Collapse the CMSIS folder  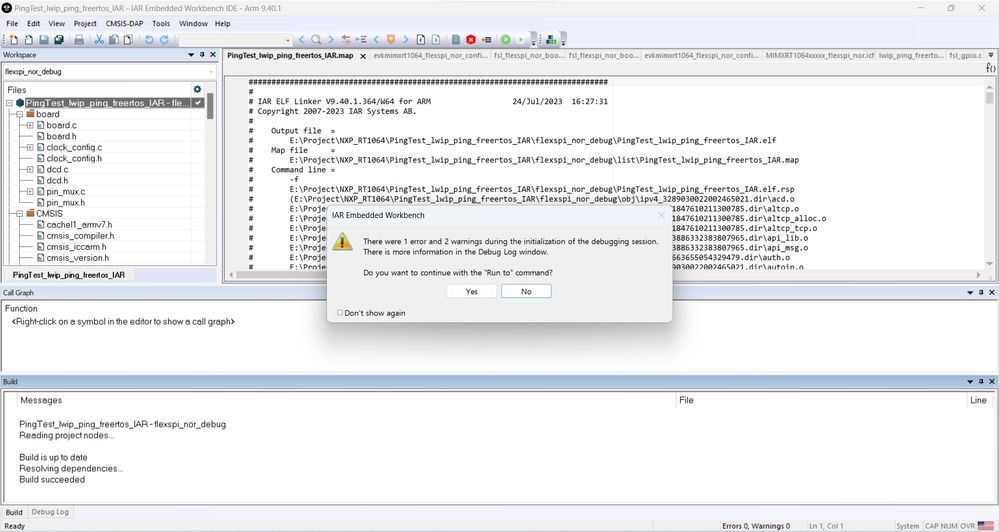[x=20, y=213]
